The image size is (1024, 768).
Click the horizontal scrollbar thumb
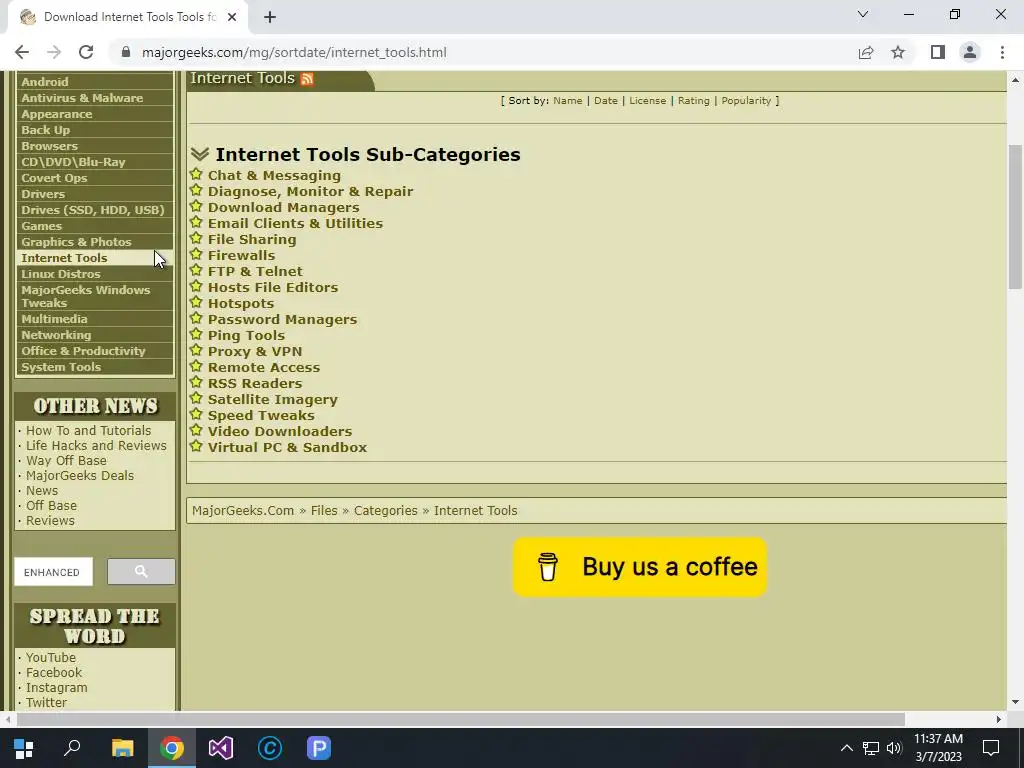click(460, 719)
